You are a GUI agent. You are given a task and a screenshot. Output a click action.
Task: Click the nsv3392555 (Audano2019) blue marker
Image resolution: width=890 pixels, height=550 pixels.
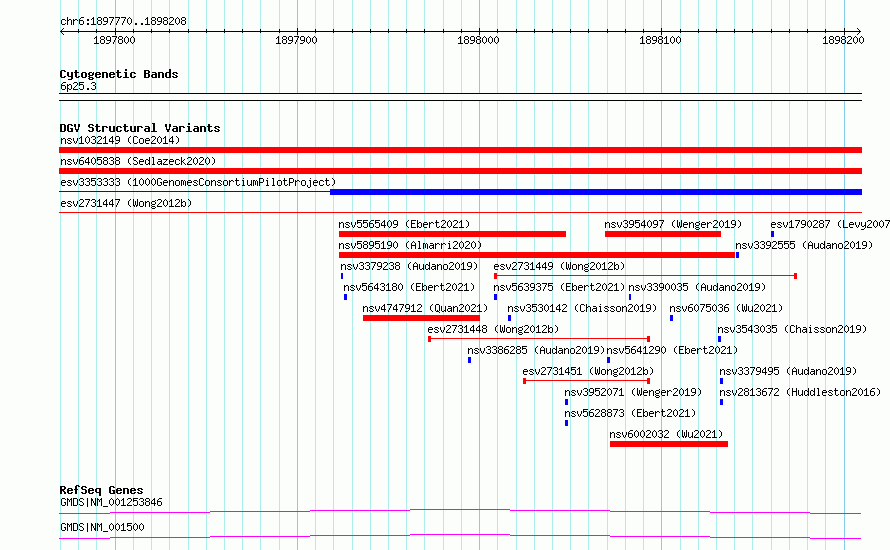click(737, 255)
